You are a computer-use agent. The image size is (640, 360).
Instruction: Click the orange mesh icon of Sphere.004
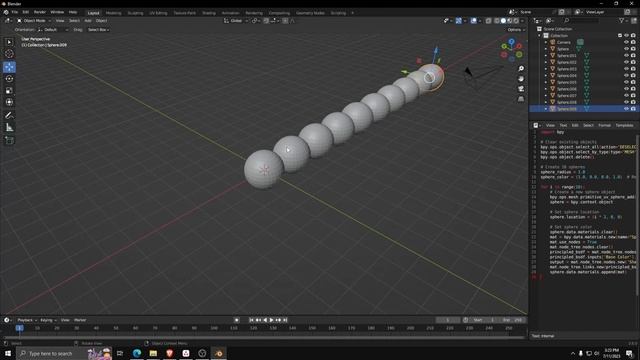pos(553,75)
